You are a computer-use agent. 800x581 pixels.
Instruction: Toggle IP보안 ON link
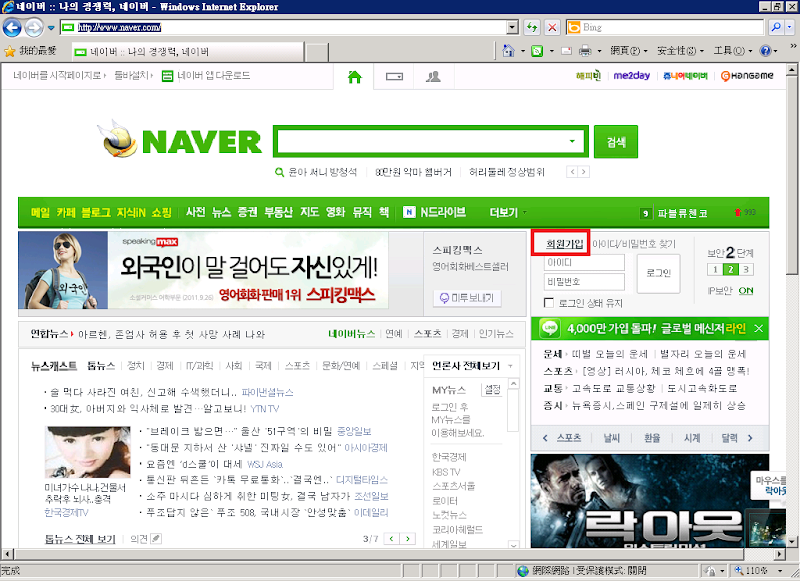tap(746, 290)
